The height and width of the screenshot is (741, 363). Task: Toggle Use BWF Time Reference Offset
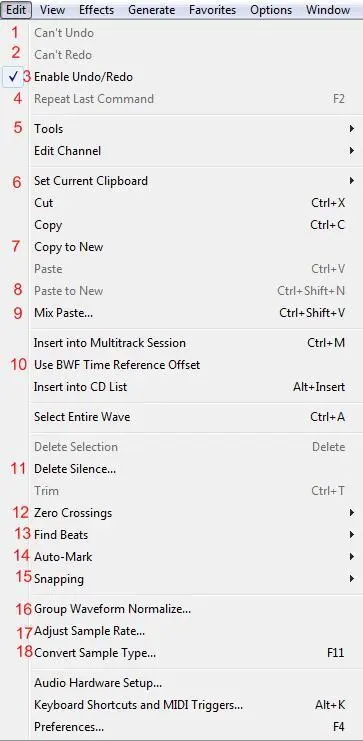194,365
